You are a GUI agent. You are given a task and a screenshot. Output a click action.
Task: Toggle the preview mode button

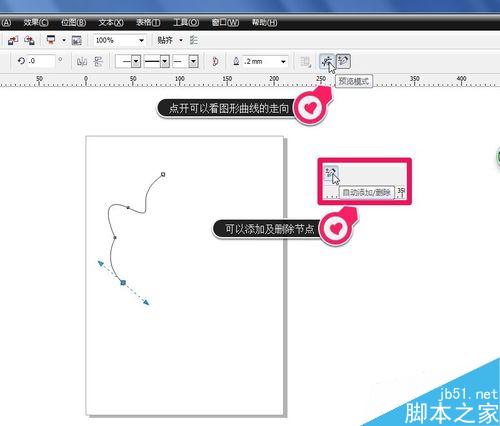(327, 61)
